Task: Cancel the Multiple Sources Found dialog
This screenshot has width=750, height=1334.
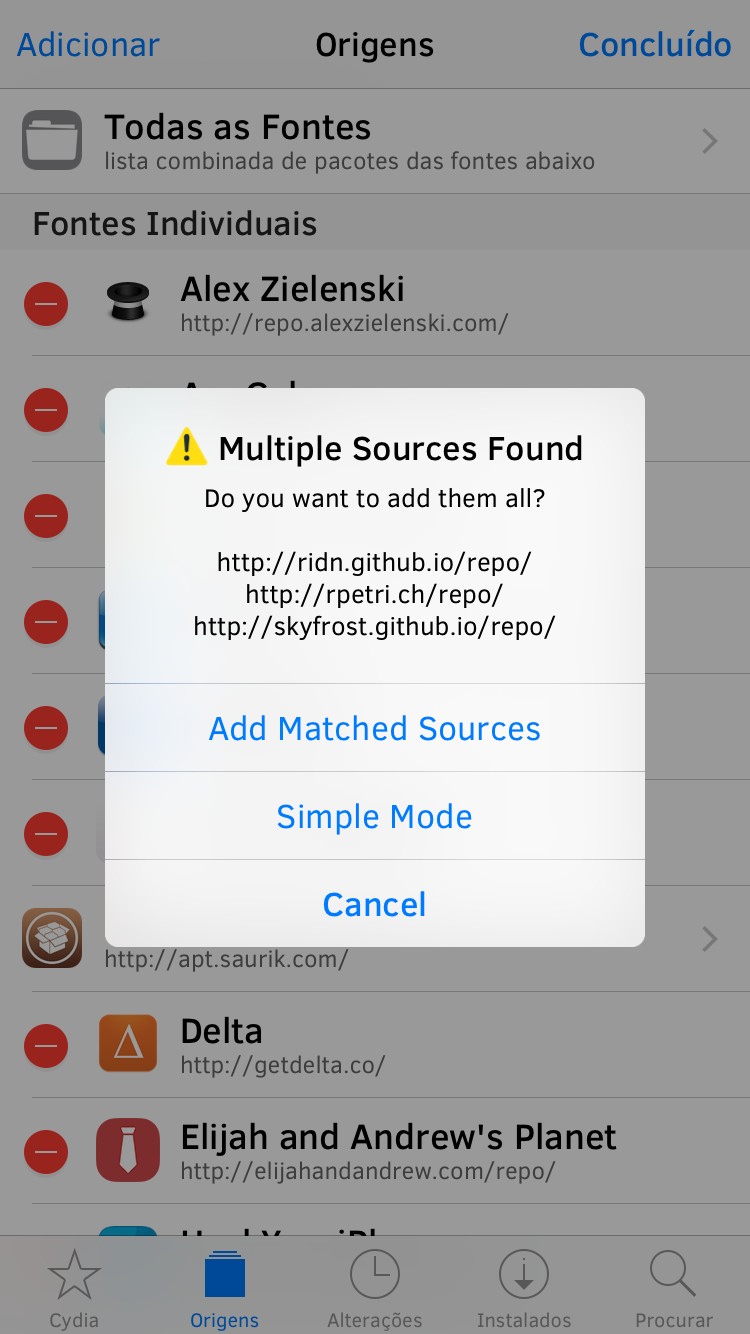Action: click(x=375, y=904)
